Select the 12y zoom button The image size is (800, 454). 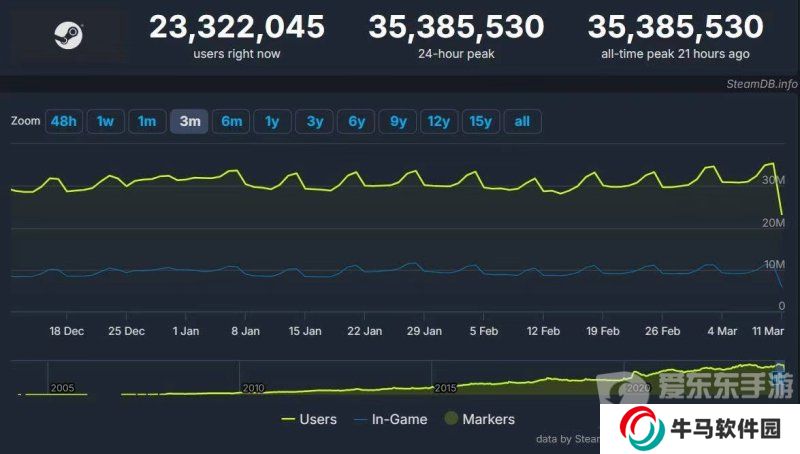(x=439, y=122)
